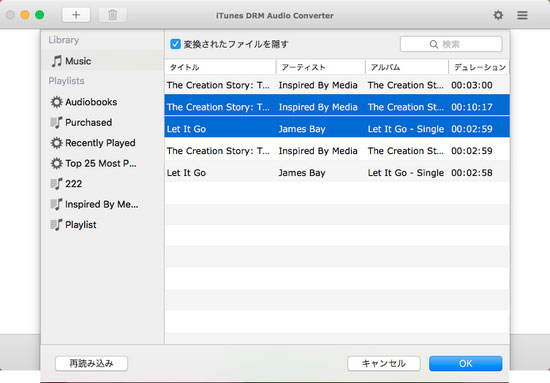This screenshot has width=550, height=383.
Task: Open settings via the gear icon
Action: 498,15
